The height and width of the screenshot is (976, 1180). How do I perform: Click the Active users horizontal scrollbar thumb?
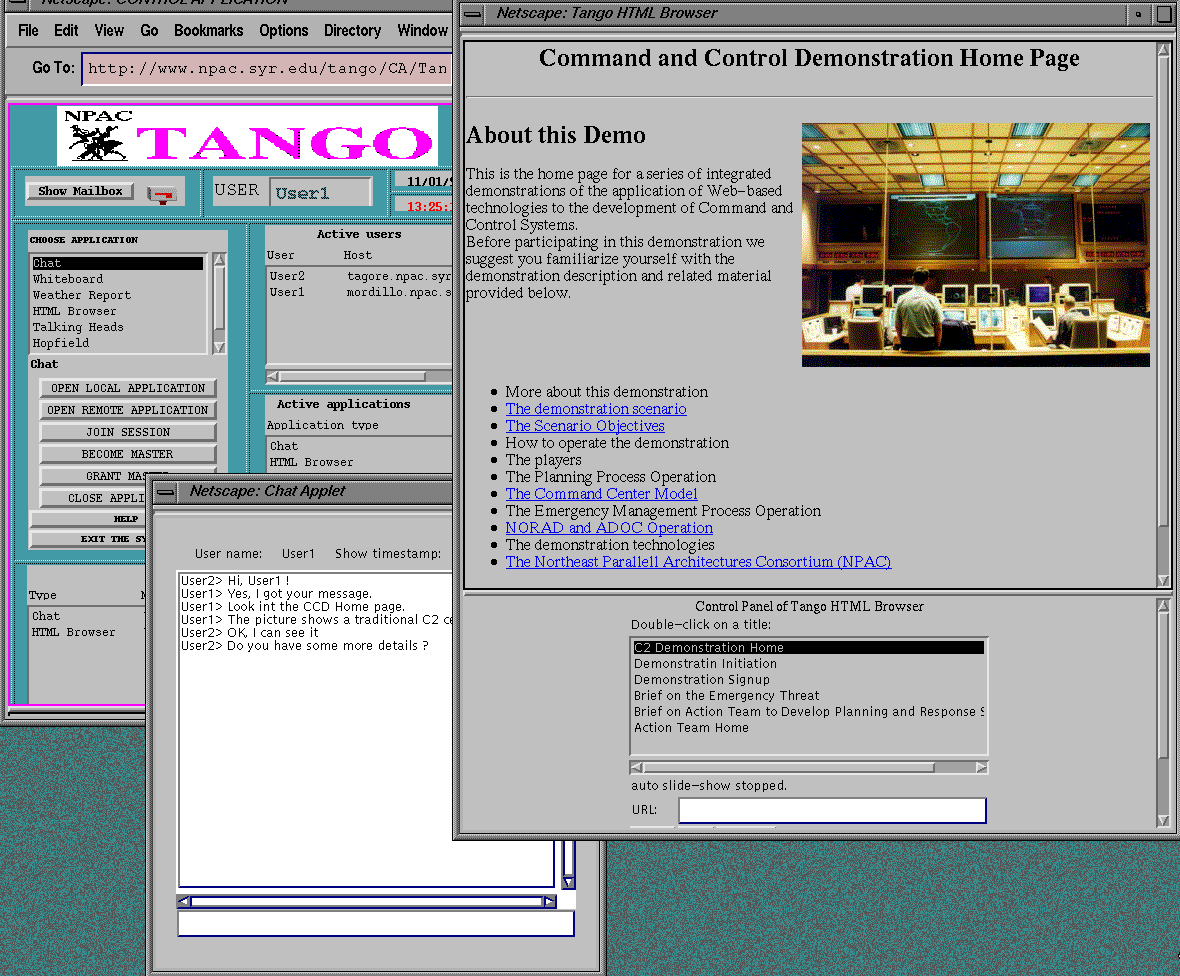point(352,376)
